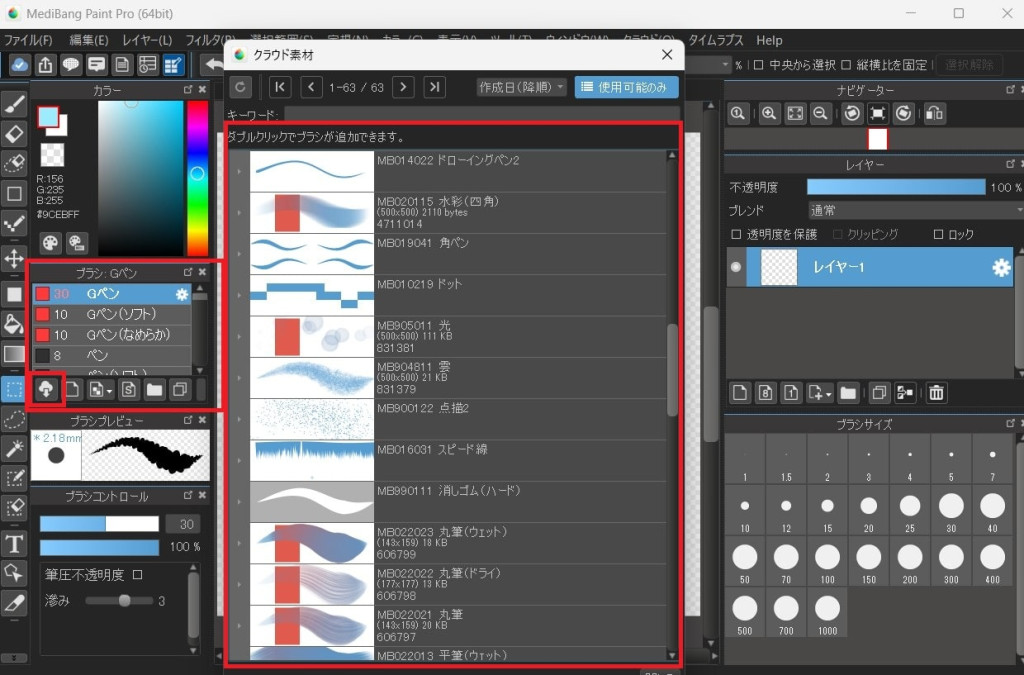
Task: Toggle 縦横比を固定 checkbox
Action: click(846, 65)
